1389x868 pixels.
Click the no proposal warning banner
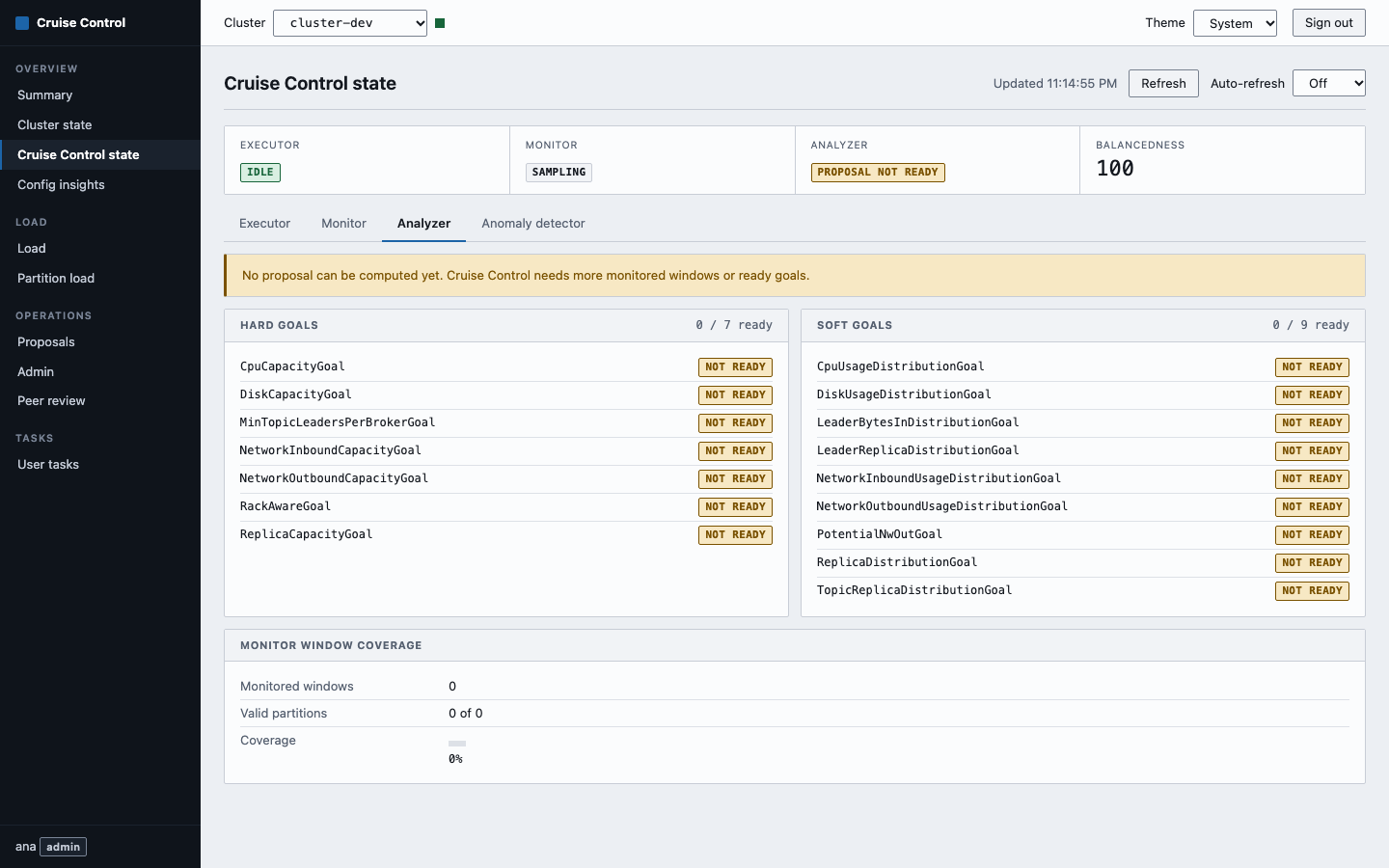click(x=795, y=276)
